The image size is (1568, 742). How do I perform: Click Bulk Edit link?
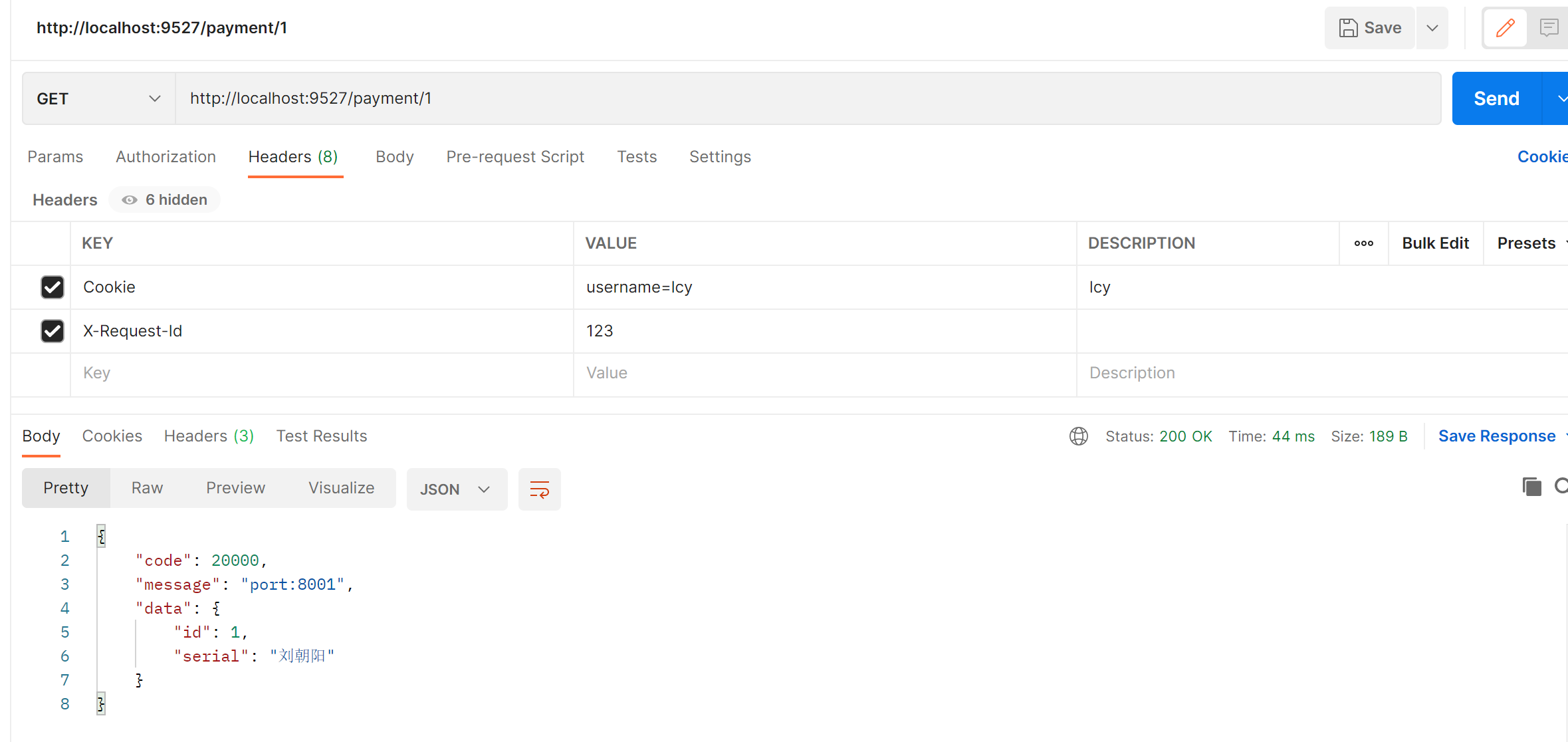click(1435, 243)
